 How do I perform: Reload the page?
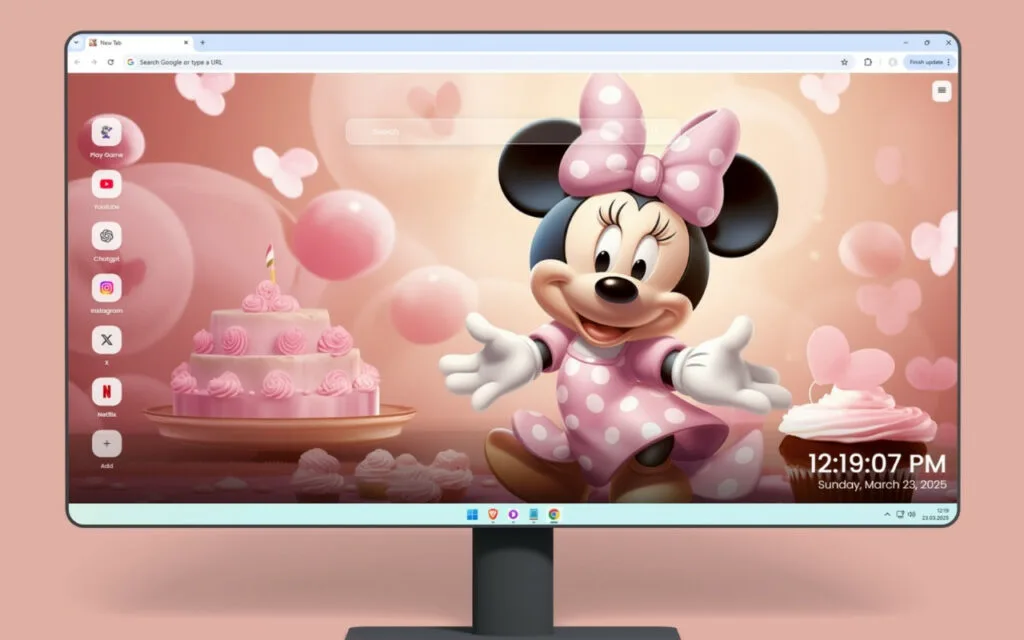(x=110, y=62)
